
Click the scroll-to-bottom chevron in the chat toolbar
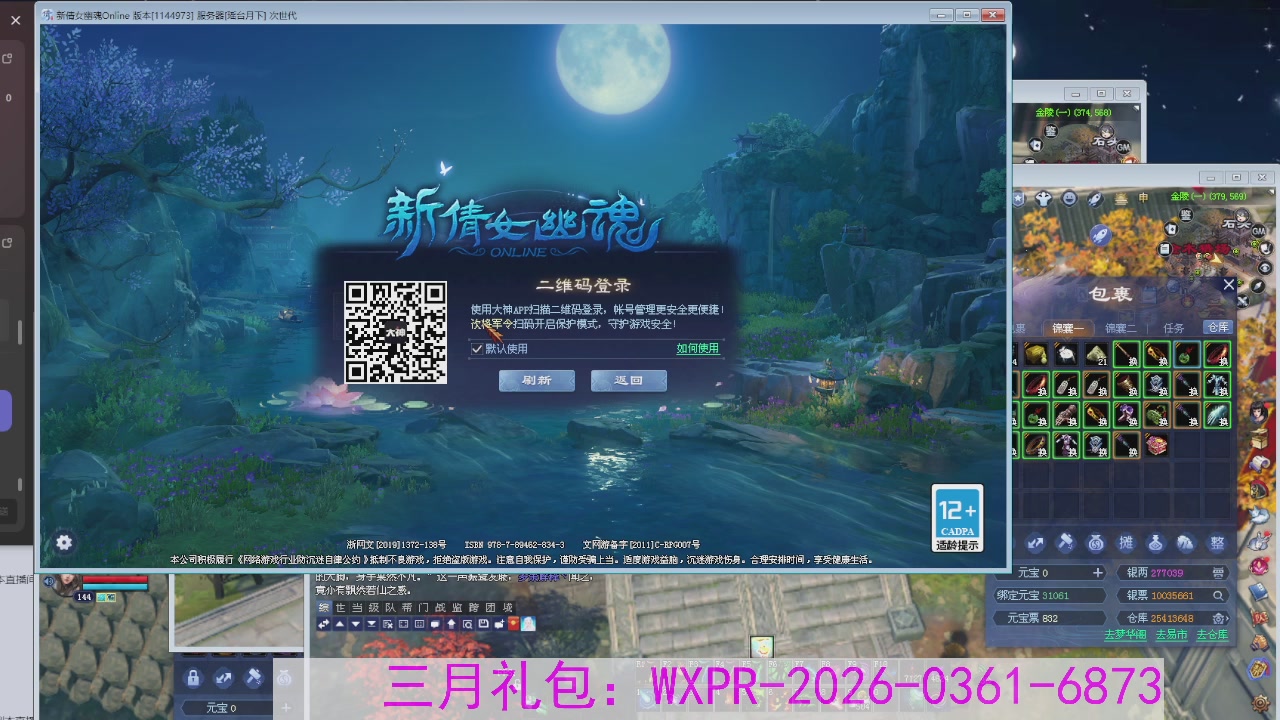pyautogui.click(x=372, y=625)
